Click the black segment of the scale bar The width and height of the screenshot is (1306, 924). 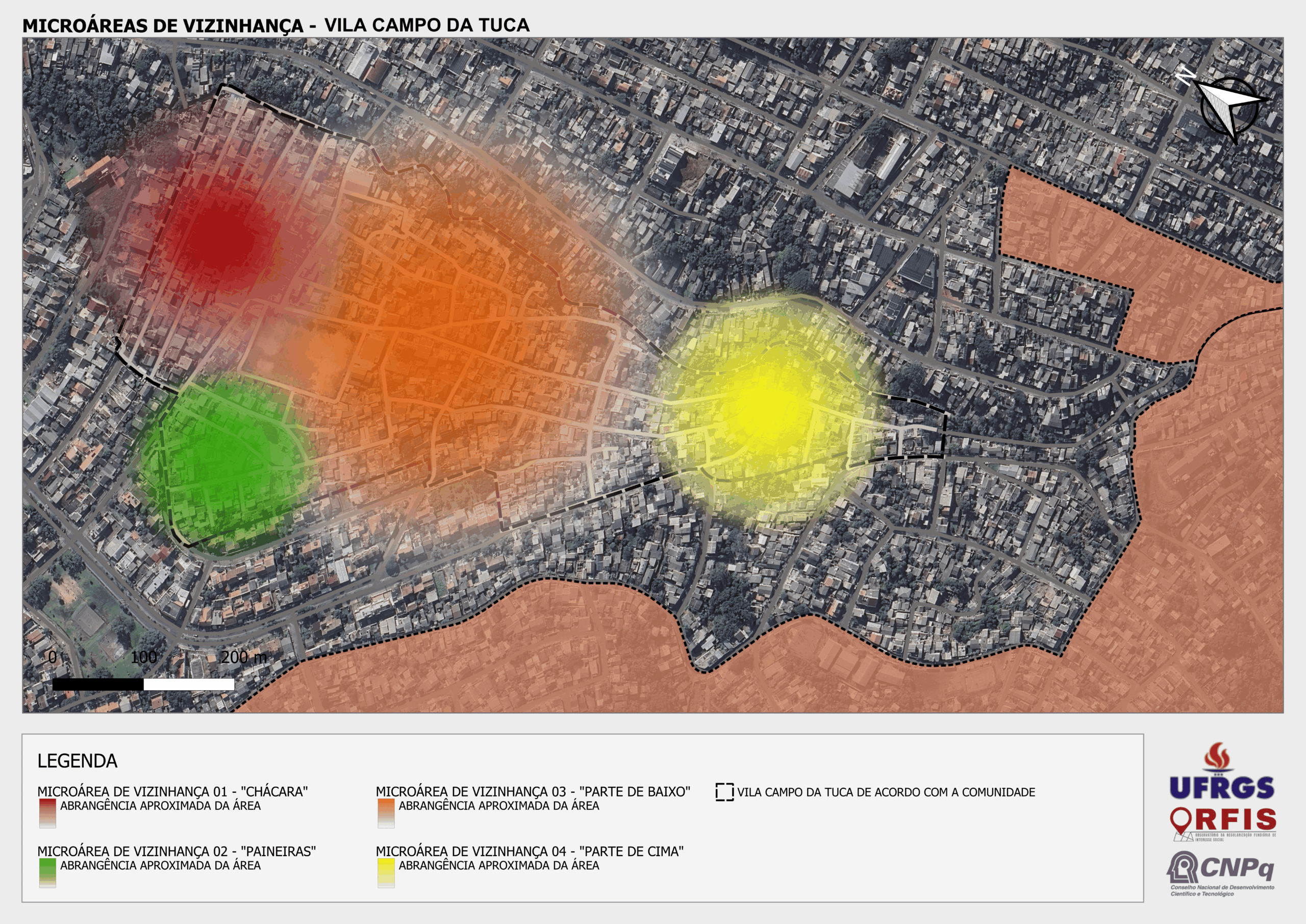tap(98, 685)
